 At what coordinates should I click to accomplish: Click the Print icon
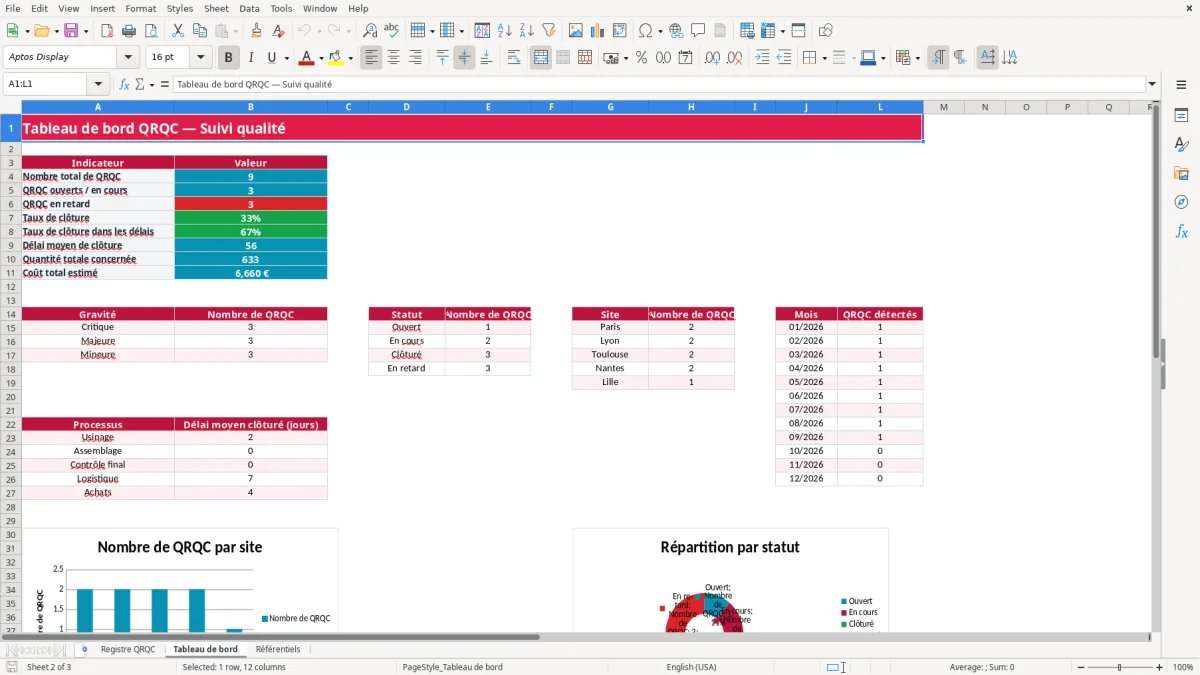tap(128, 31)
